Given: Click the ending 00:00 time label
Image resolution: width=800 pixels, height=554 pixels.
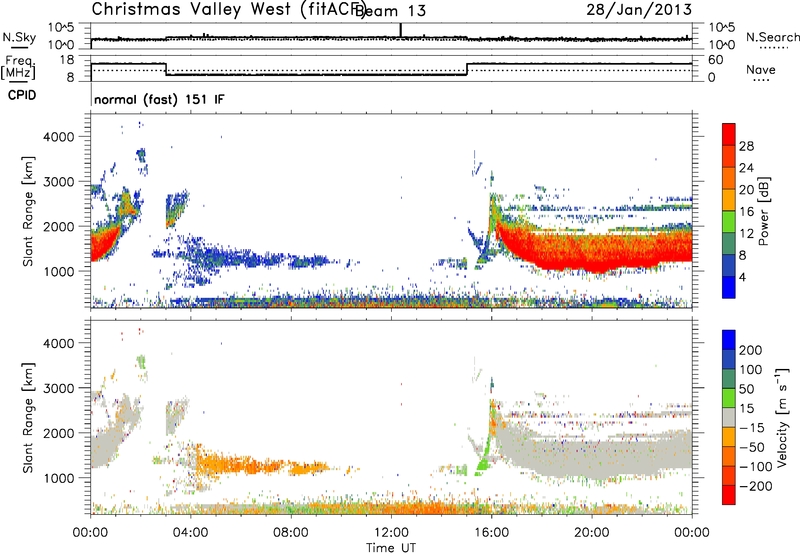Looking at the screenshot, I should (691, 533).
